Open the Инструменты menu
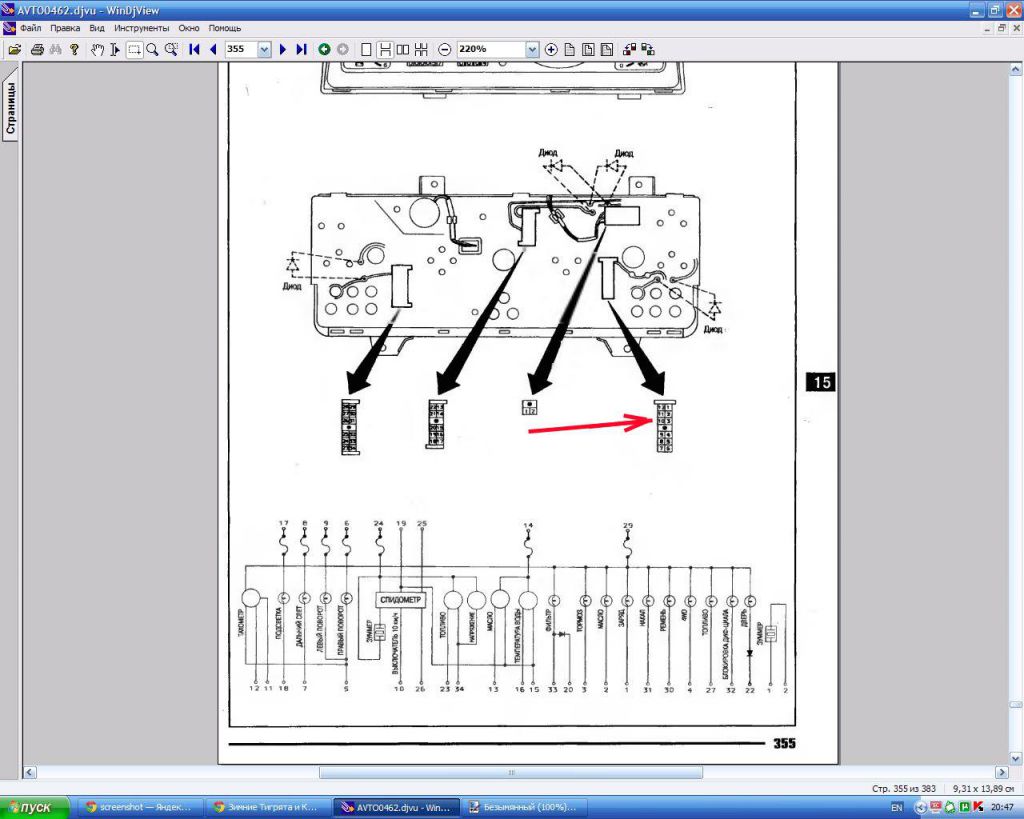 (x=141, y=28)
